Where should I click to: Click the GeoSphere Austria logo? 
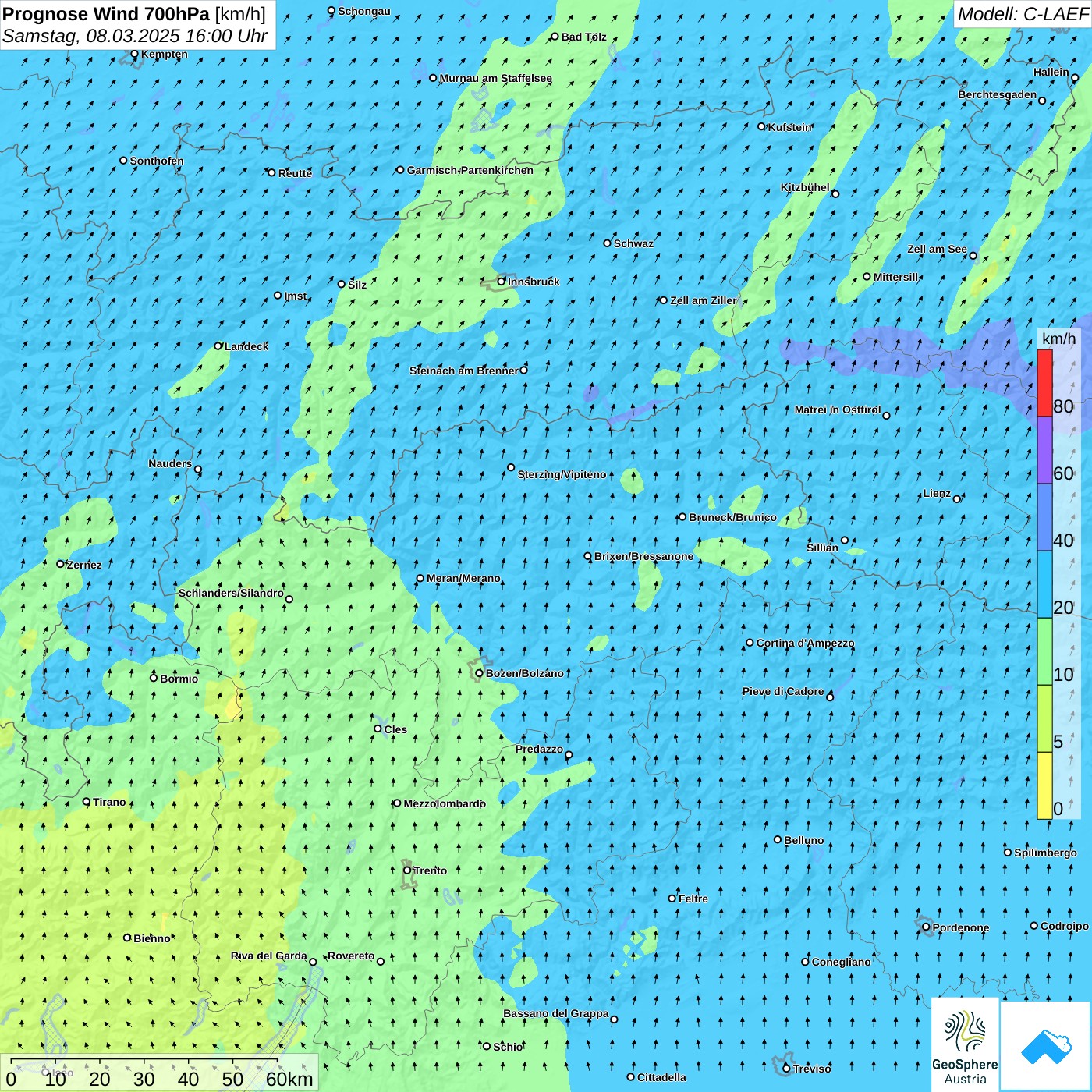965,1045
